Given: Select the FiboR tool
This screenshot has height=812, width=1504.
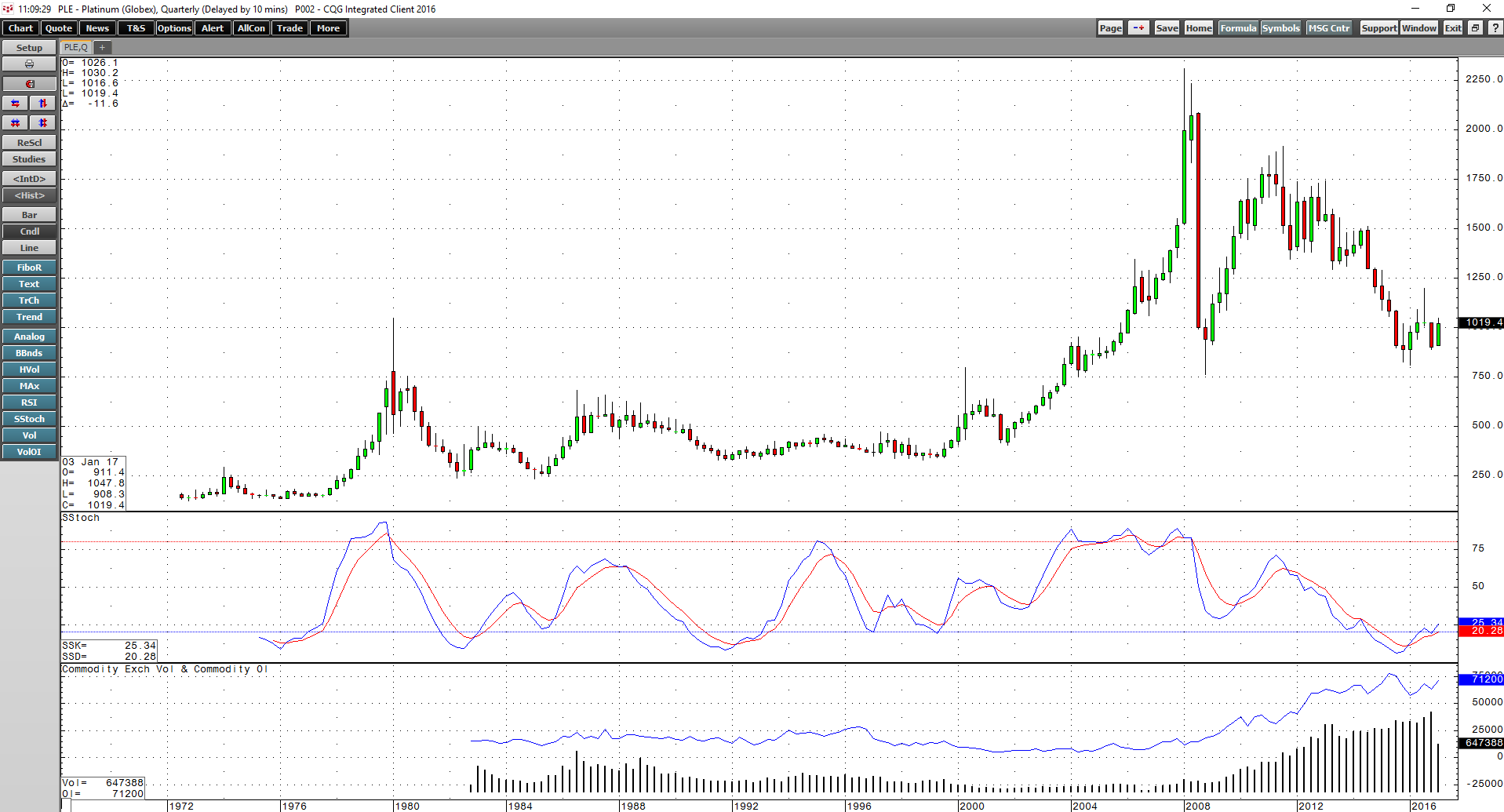Looking at the screenshot, I should pyautogui.click(x=29, y=268).
